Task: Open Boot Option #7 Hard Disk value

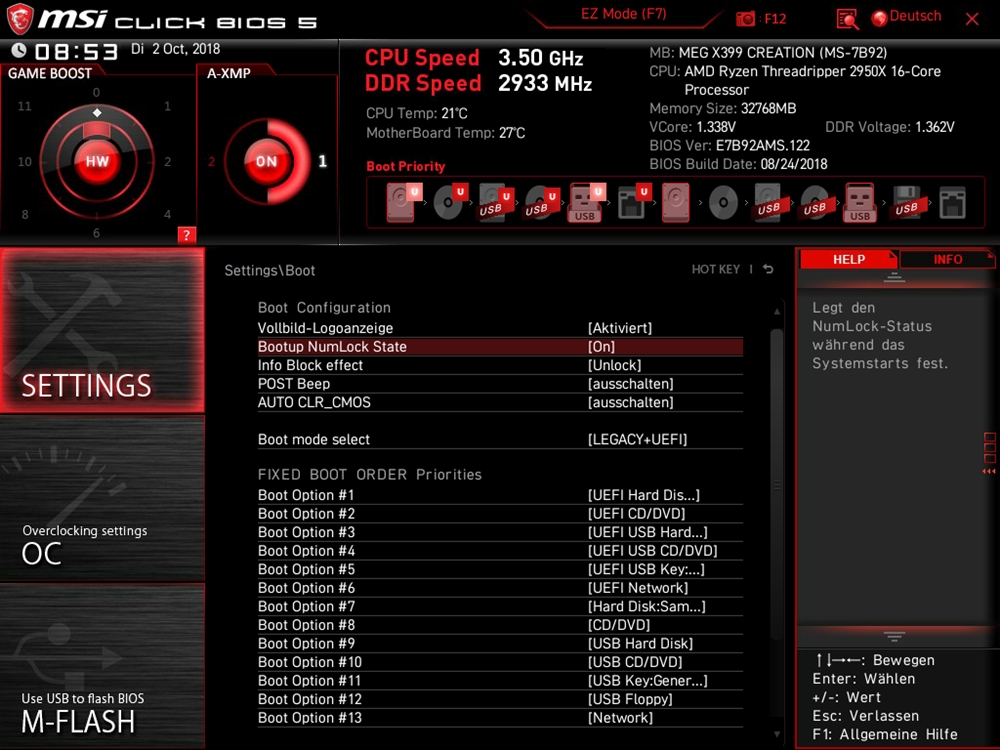Action: coord(647,606)
